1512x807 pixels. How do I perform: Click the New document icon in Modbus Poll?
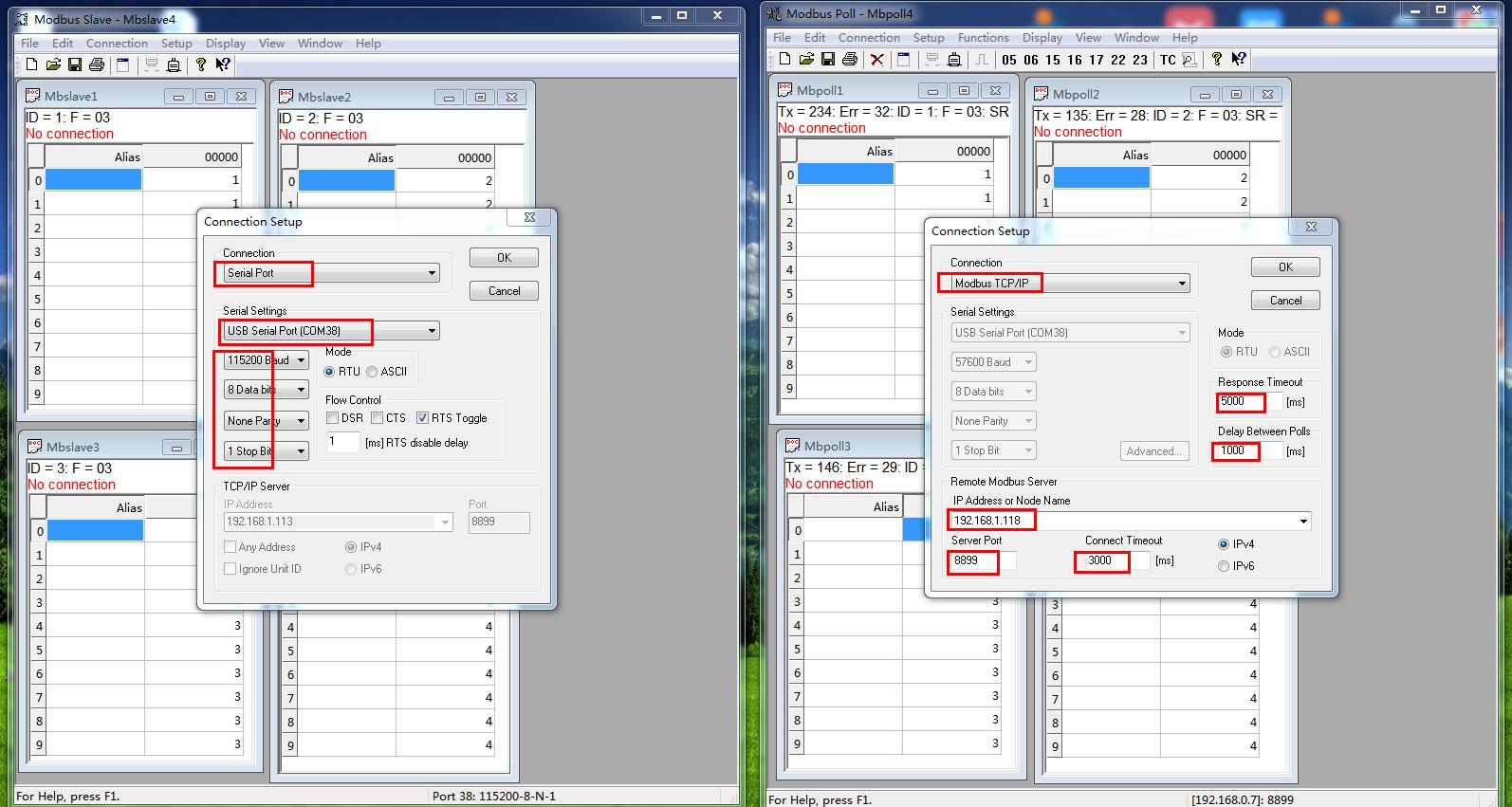[x=784, y=59]
